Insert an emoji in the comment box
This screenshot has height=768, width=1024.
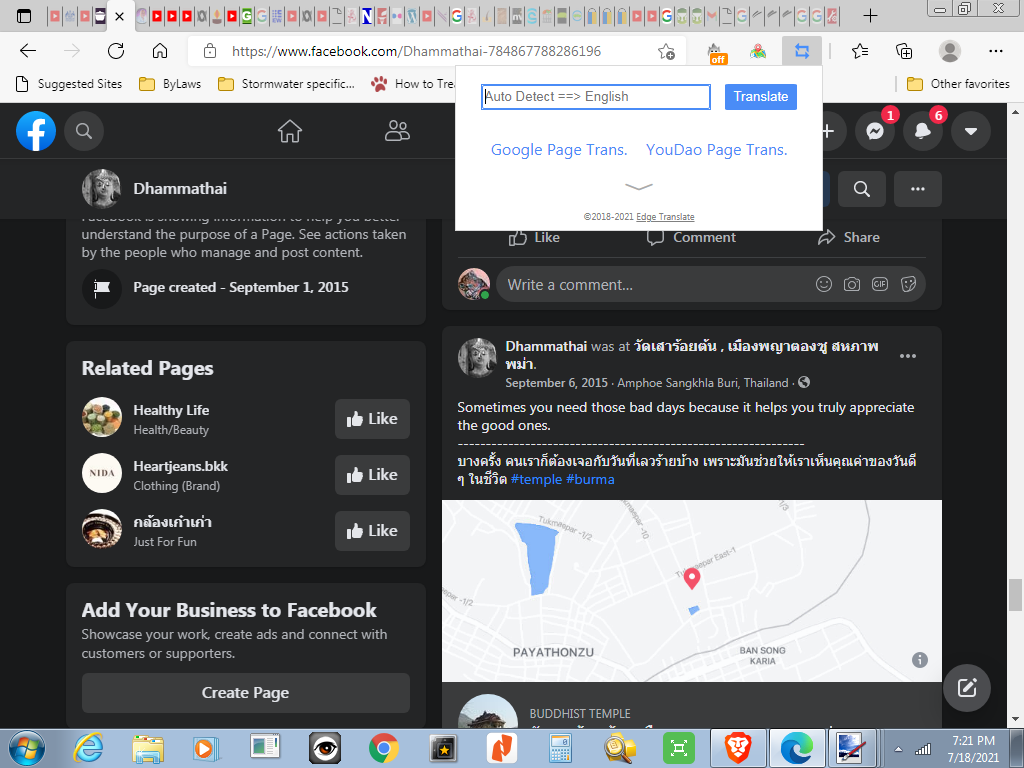pos(824,284)
